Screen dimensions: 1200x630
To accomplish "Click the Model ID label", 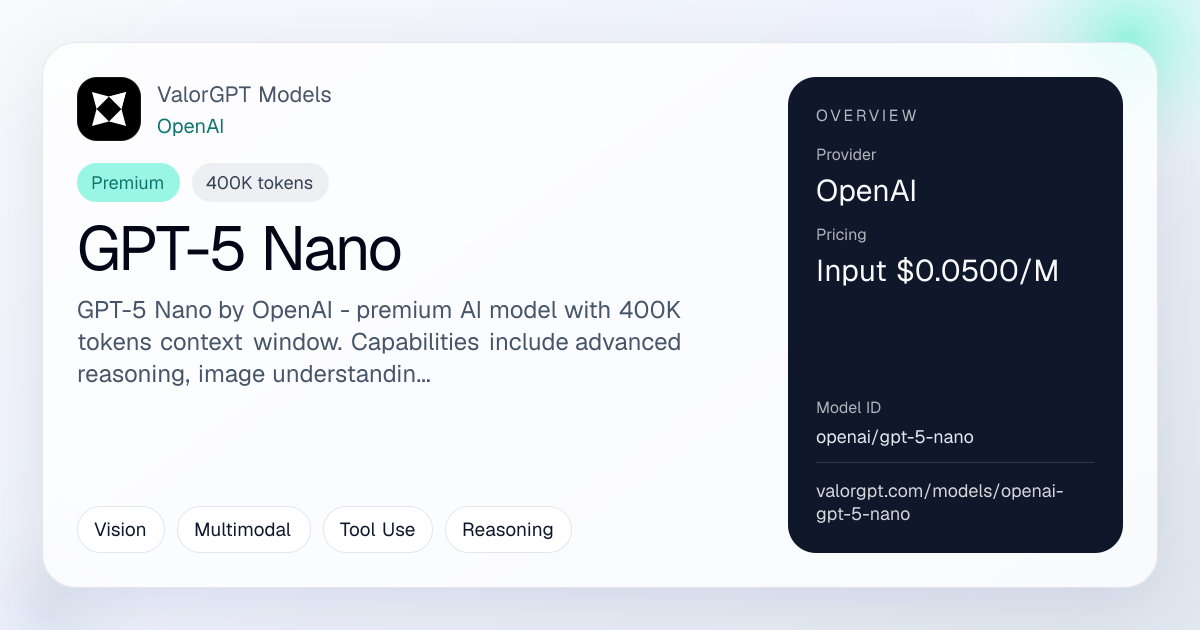I will coord(848,408).
